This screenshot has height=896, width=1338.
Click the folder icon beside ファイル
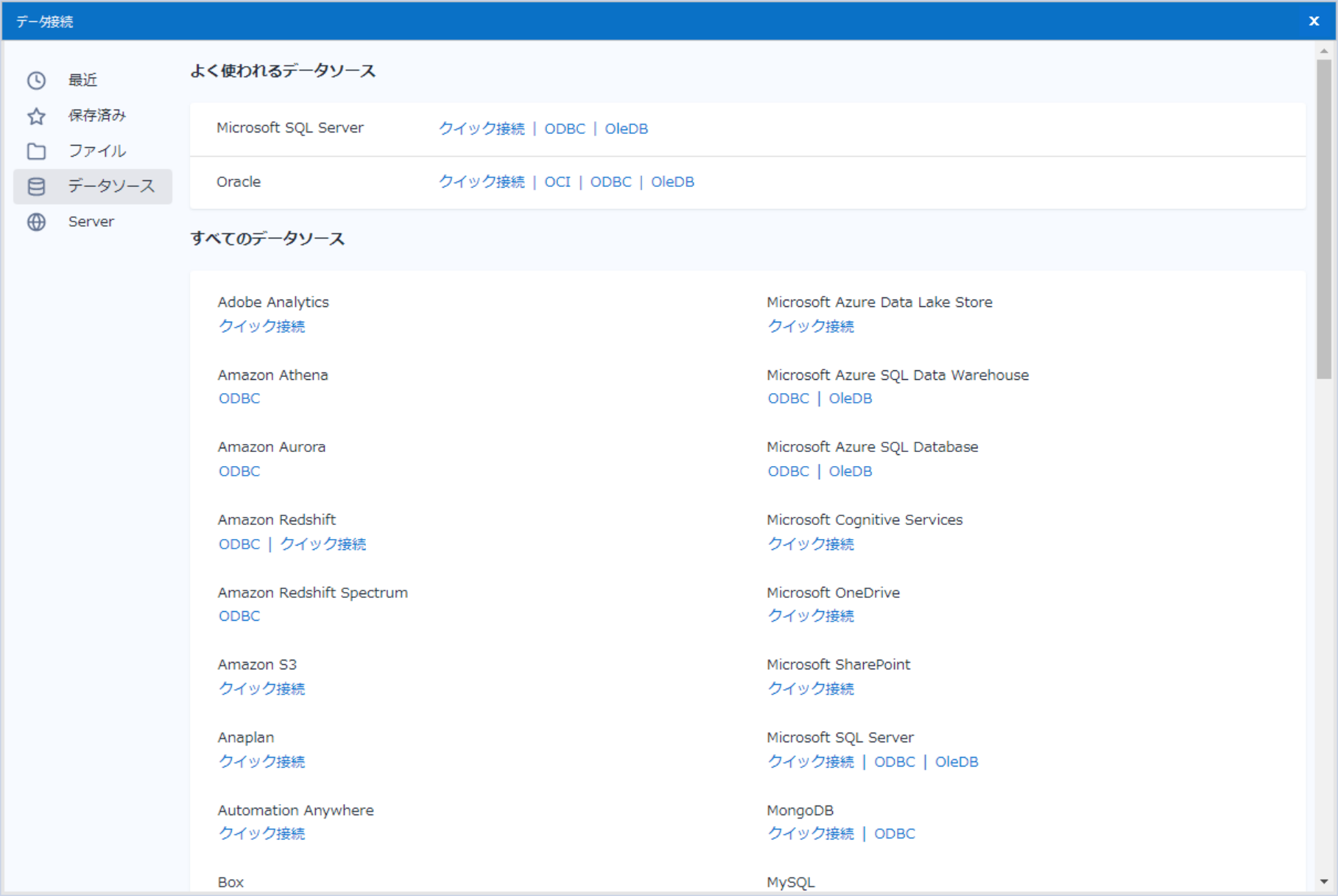tap(36, 151)
